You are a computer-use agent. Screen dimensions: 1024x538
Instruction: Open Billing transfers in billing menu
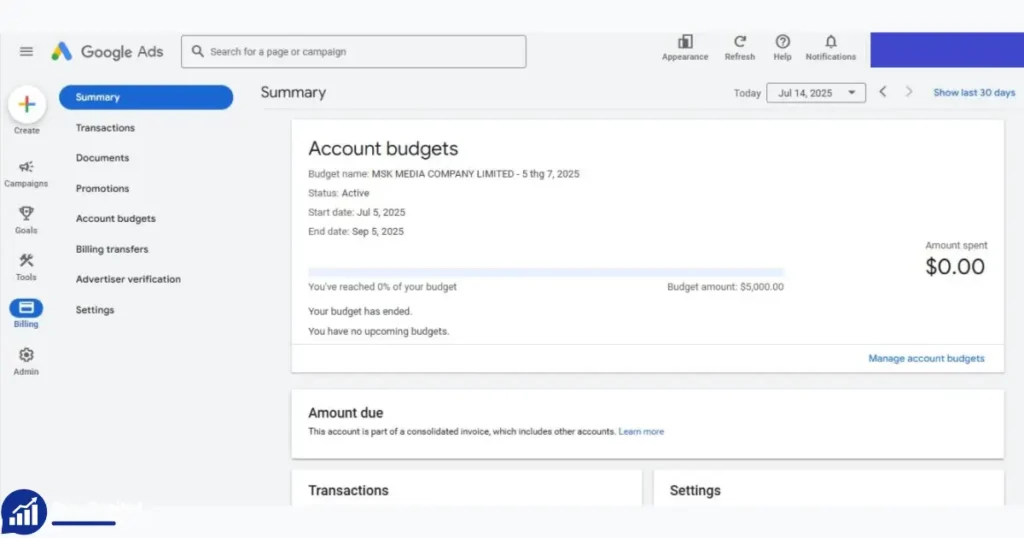[x=112, y=249]
